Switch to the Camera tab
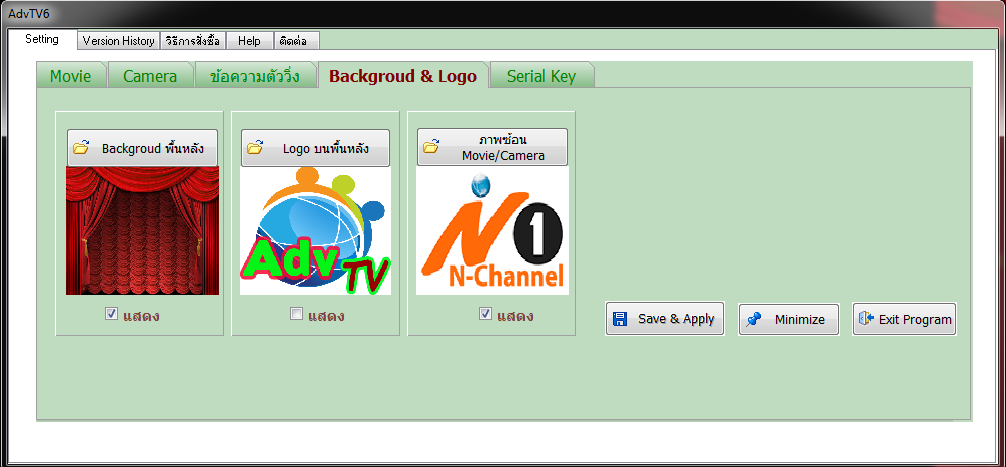Viewport: 1006px width, 467px height. (x=150, y=76)
